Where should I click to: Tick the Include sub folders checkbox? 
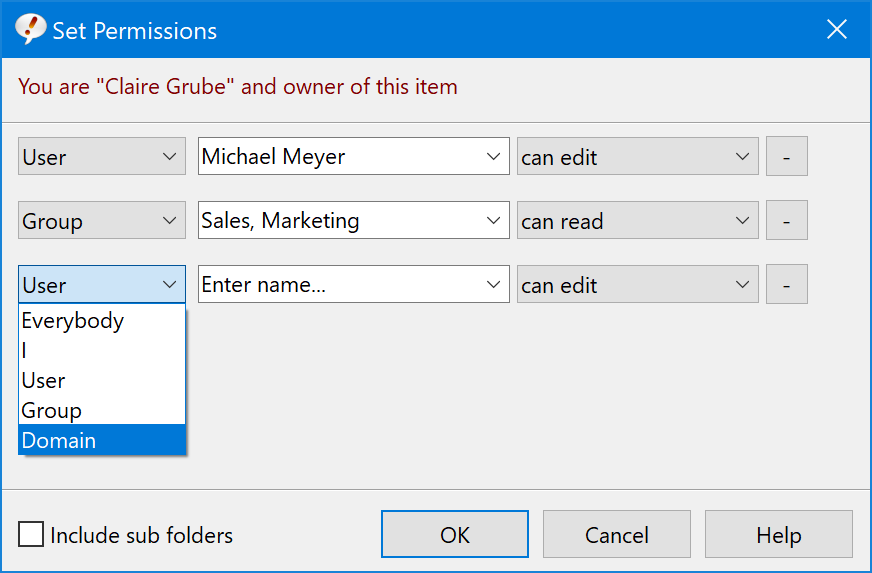pos(31,534)
